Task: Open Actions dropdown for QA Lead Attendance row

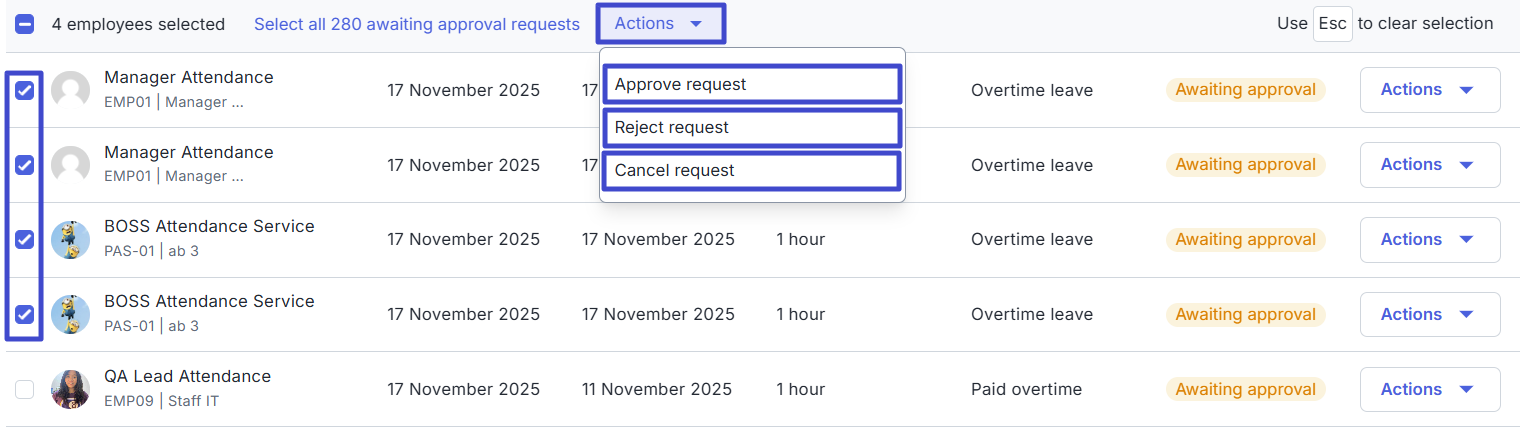Action: coord(1429,389)
